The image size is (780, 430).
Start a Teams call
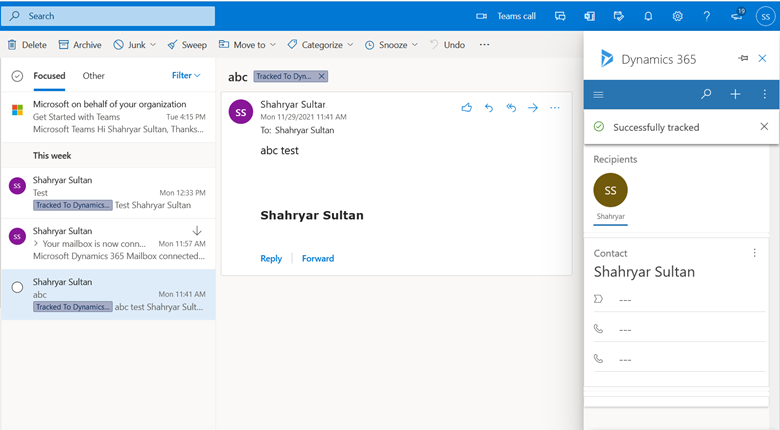pyautogui.click(x=506, y=16)
